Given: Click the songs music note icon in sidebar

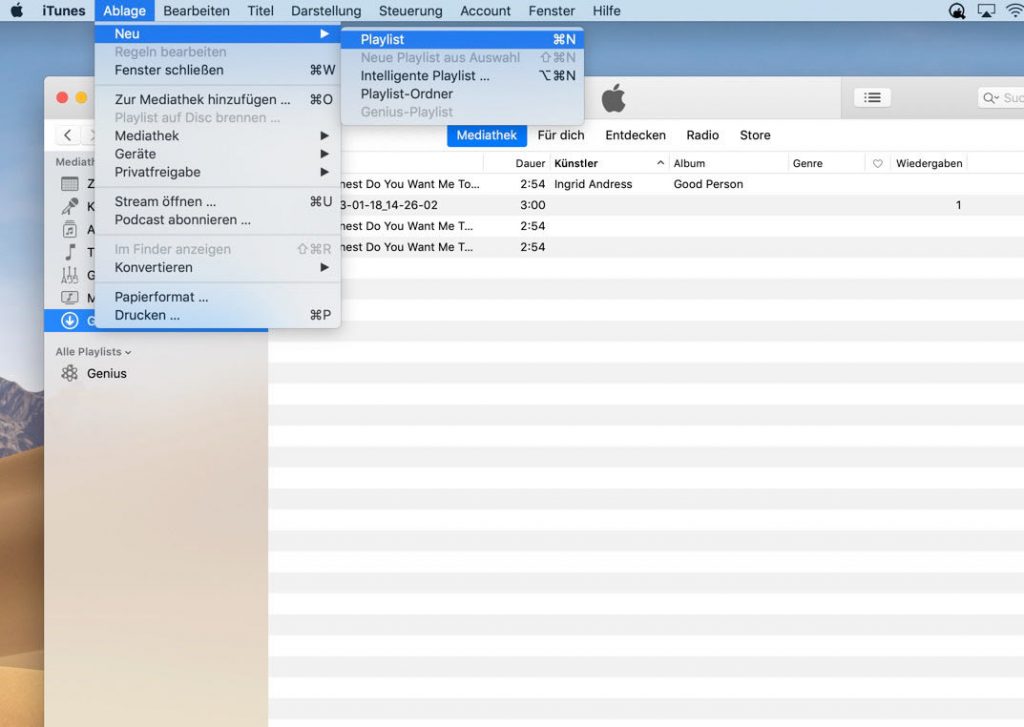Looking at the screenshot, I should pos(70,252).
